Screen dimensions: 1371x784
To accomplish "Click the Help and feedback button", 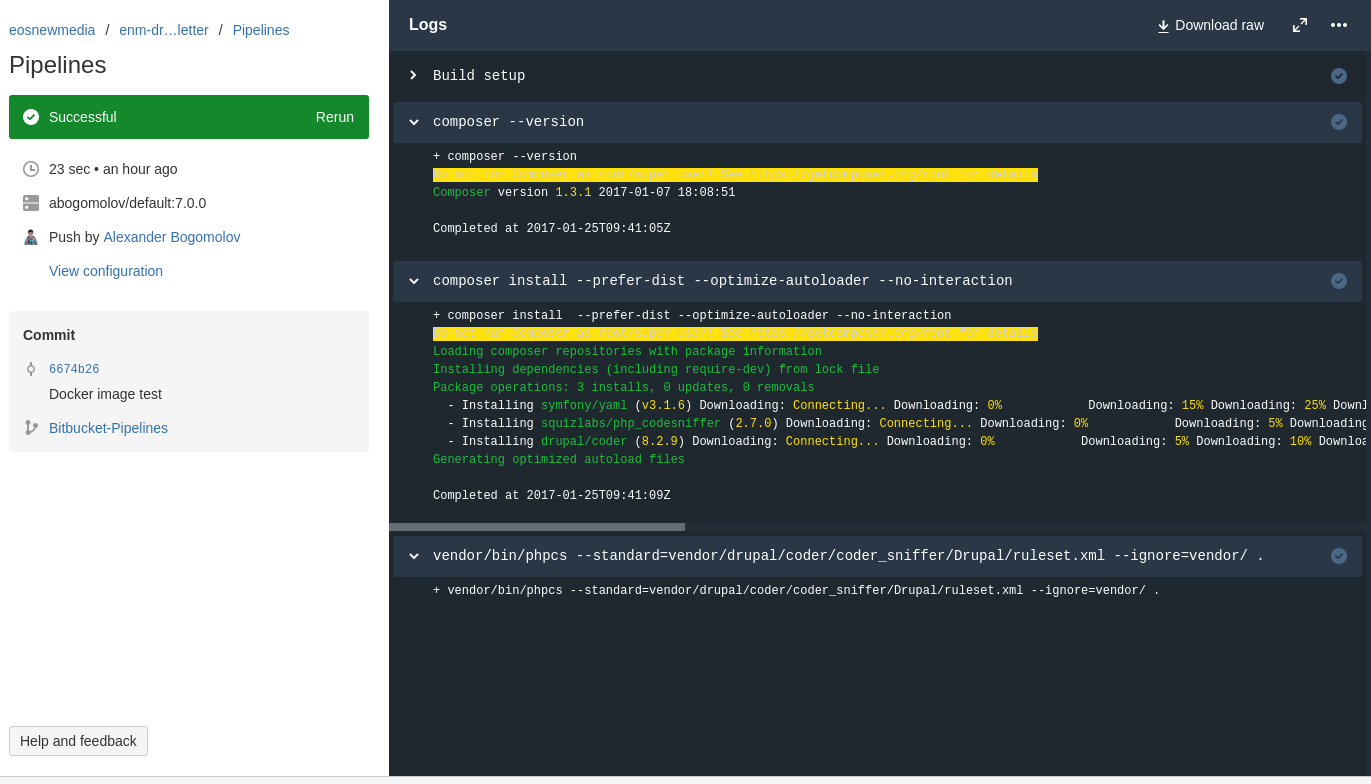I will pyautogui.click(x=78, y=741).
